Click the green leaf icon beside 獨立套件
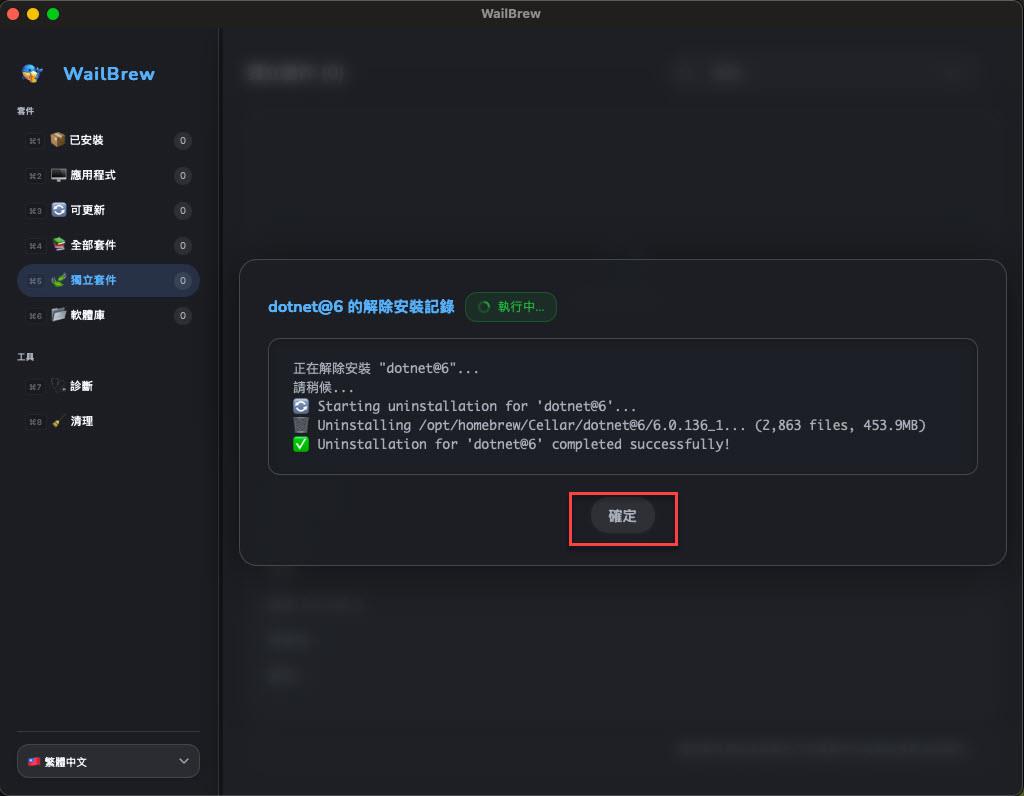The image size is (1024, 796). [58, 280]
